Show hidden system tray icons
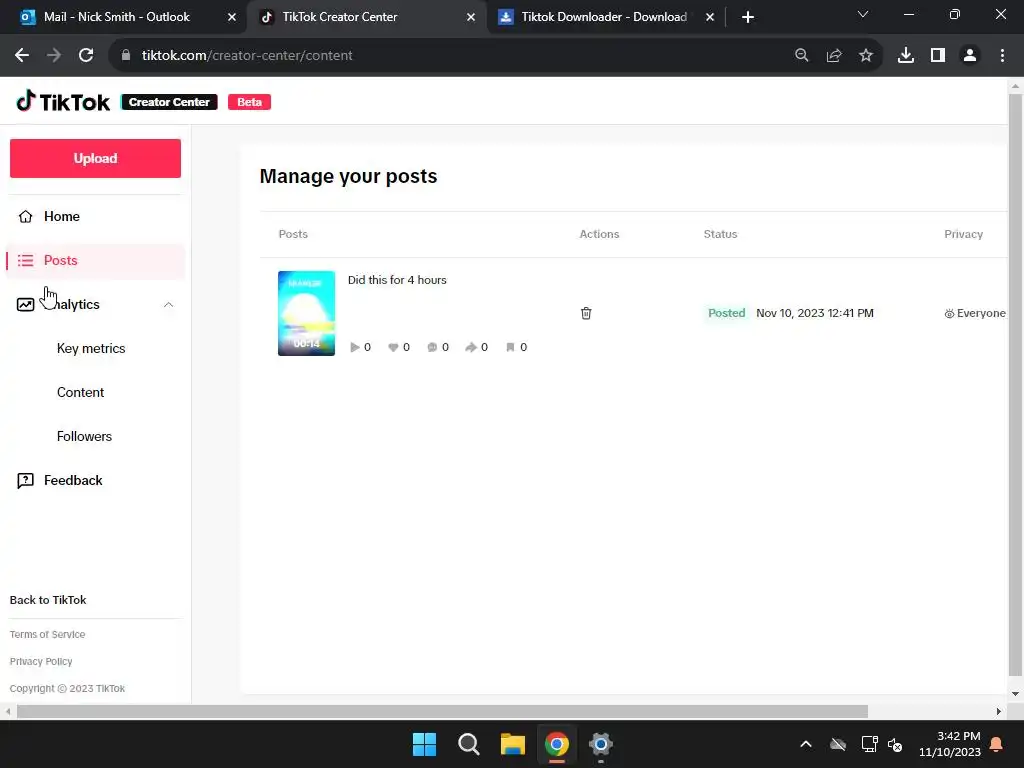 (x=806, y=744)
